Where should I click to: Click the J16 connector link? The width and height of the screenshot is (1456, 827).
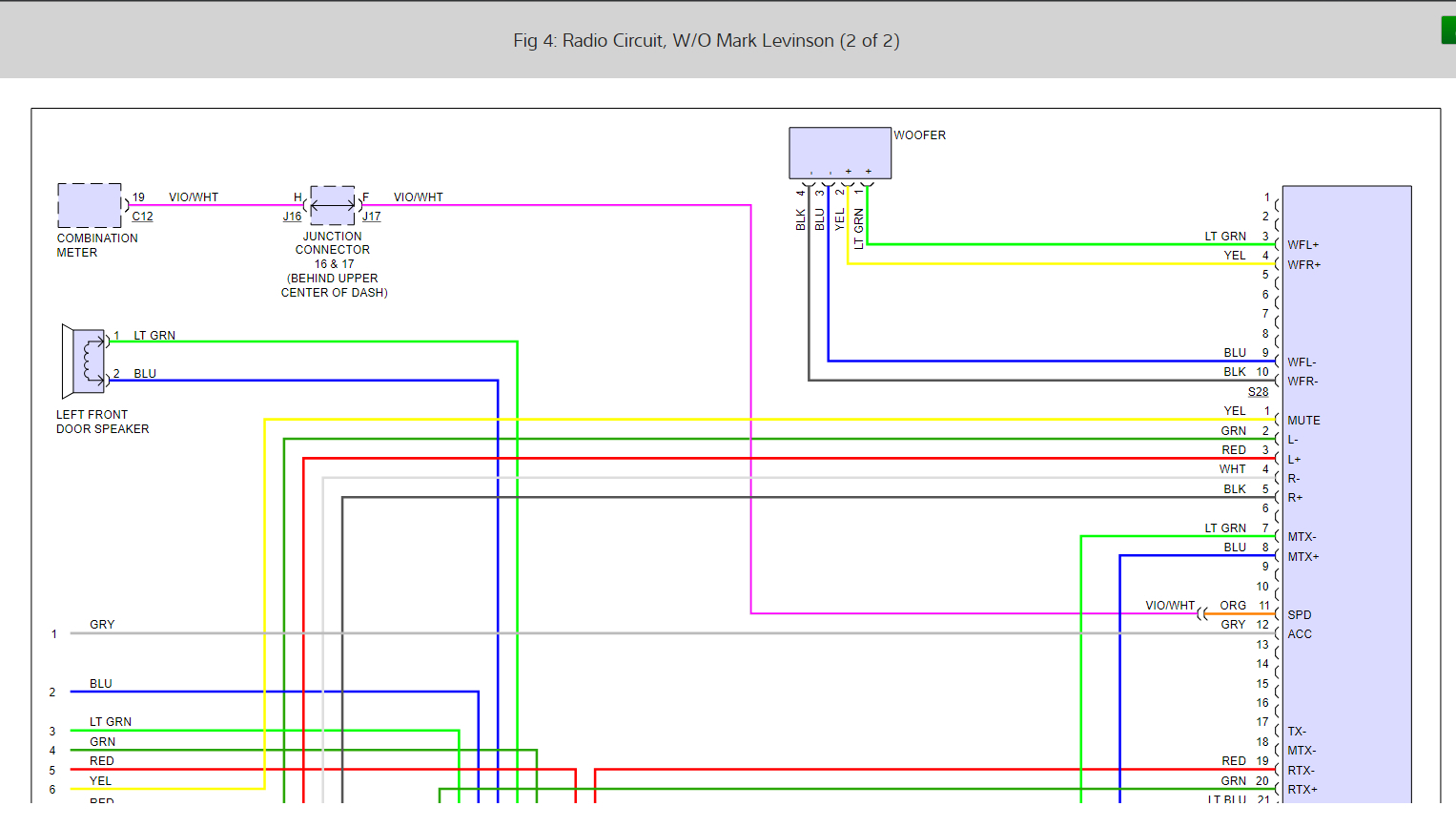click(x=292, y=217)
